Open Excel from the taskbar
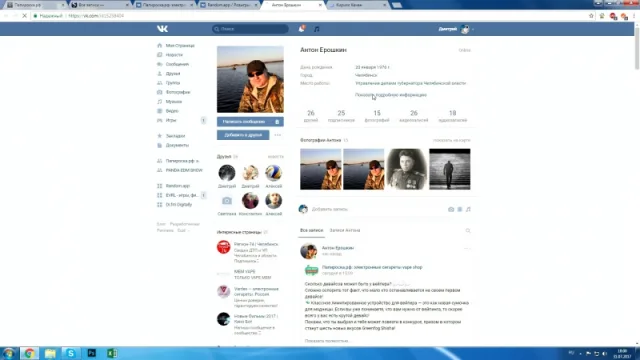 112,353
